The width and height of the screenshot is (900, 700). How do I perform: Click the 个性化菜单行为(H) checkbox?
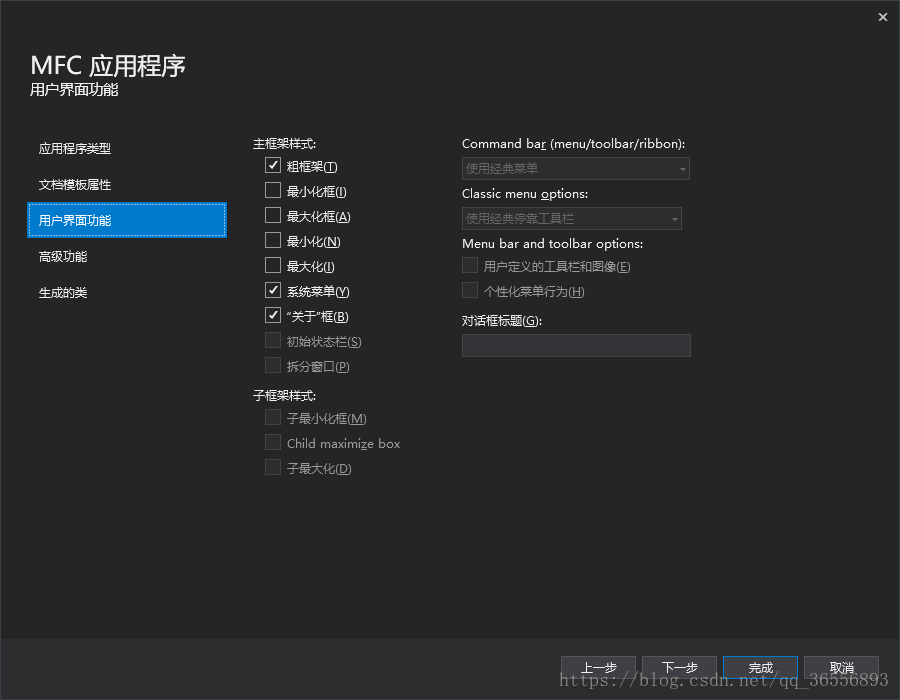click(470, 290)
